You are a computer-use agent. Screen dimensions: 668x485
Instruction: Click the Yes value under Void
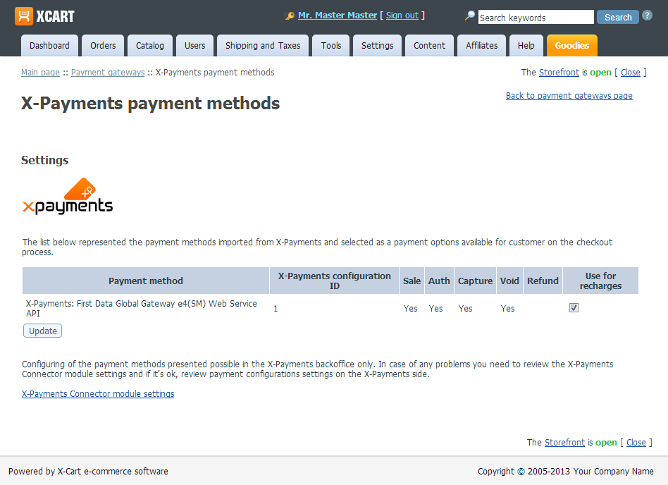pyautogui.click(x=507, y=309)
